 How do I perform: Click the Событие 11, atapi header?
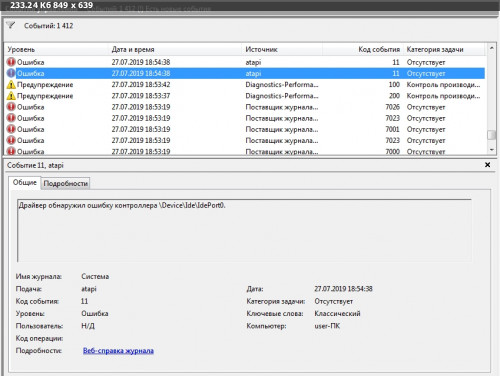pos(35,165)
